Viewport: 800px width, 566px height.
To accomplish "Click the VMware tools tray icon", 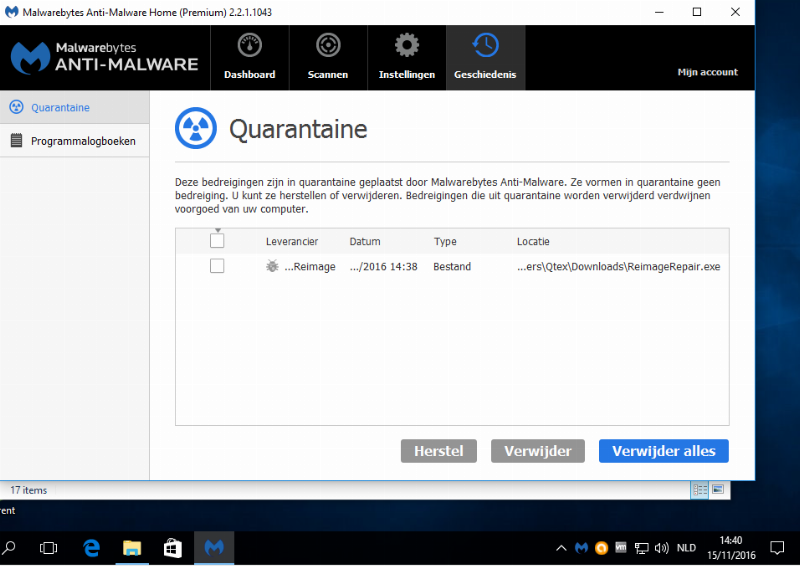I will [621, 548].
